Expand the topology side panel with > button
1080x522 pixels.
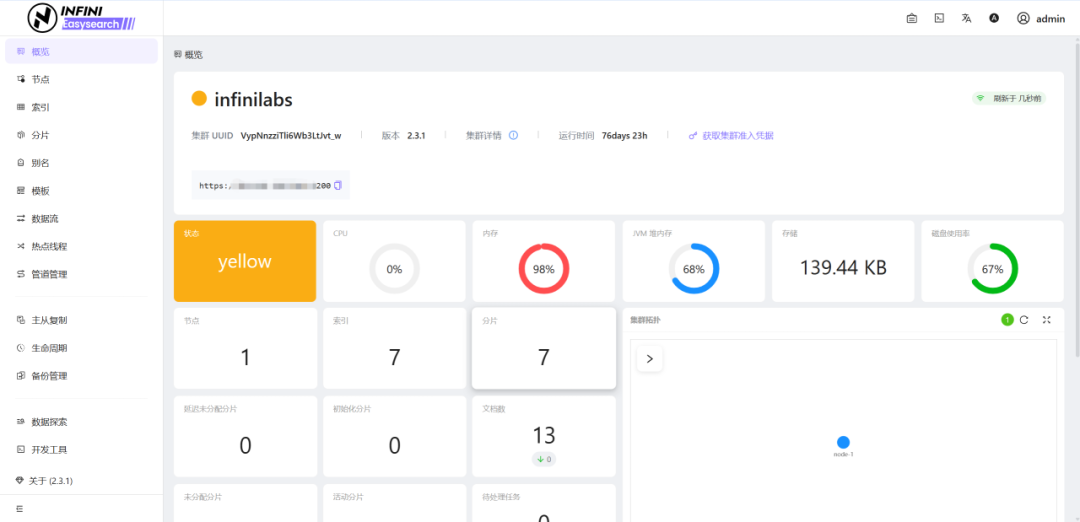(x=650, y=359)
